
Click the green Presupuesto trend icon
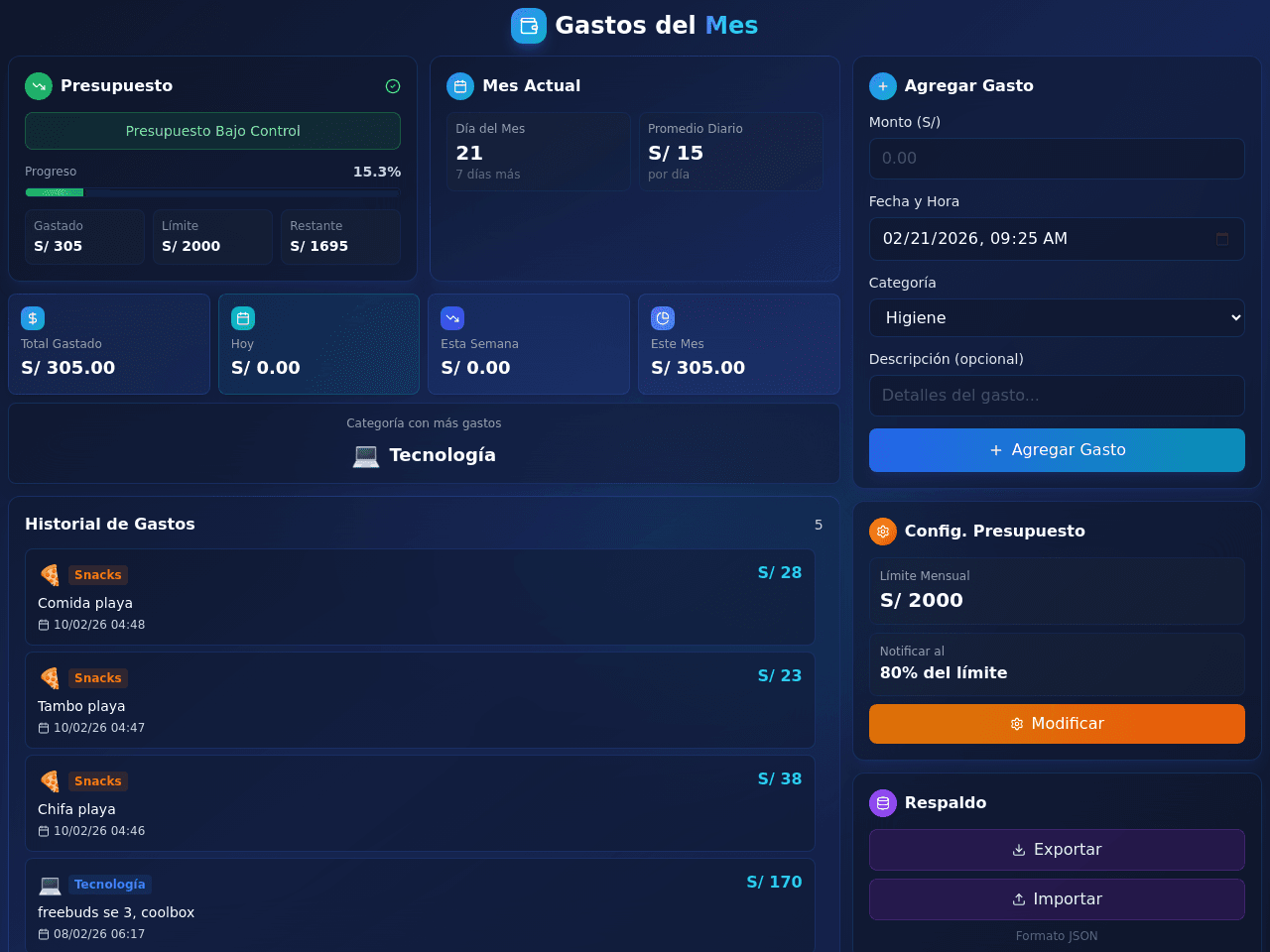tap(39, 86)
